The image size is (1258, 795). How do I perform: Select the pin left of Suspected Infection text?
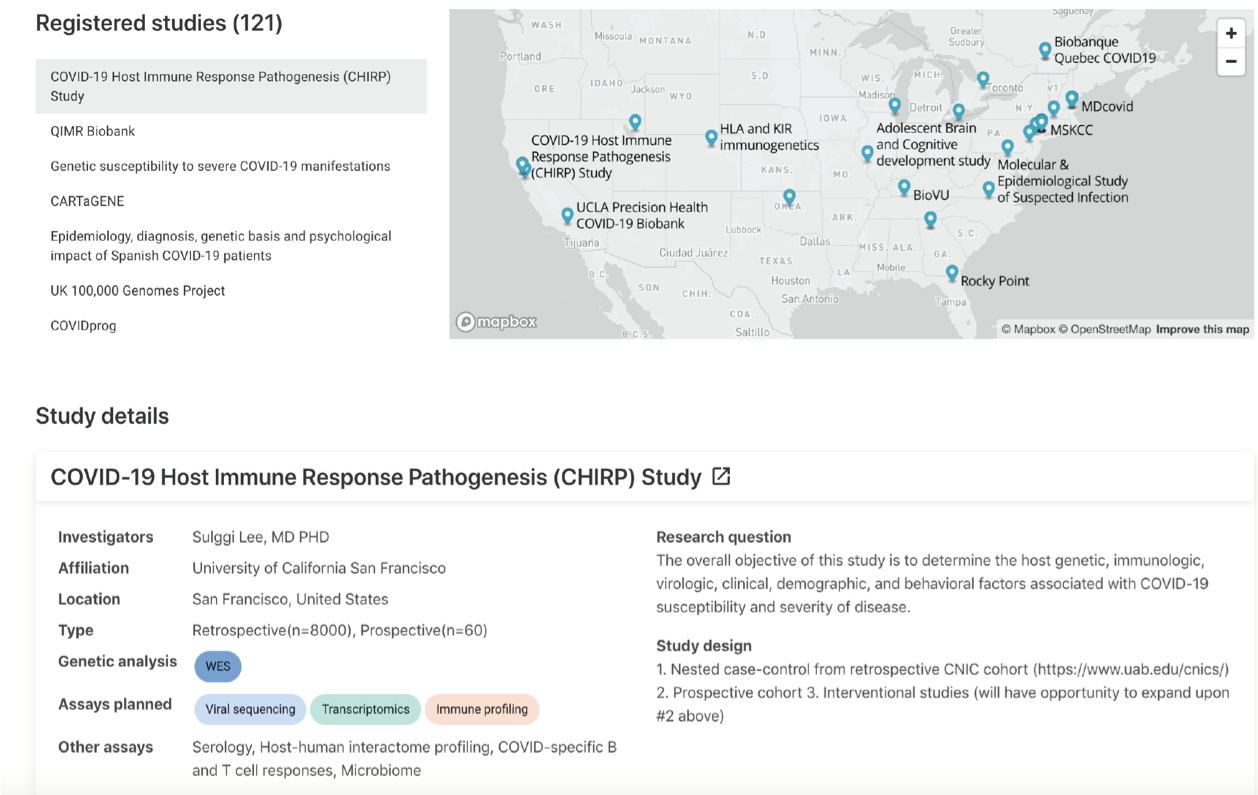point(988,189)
